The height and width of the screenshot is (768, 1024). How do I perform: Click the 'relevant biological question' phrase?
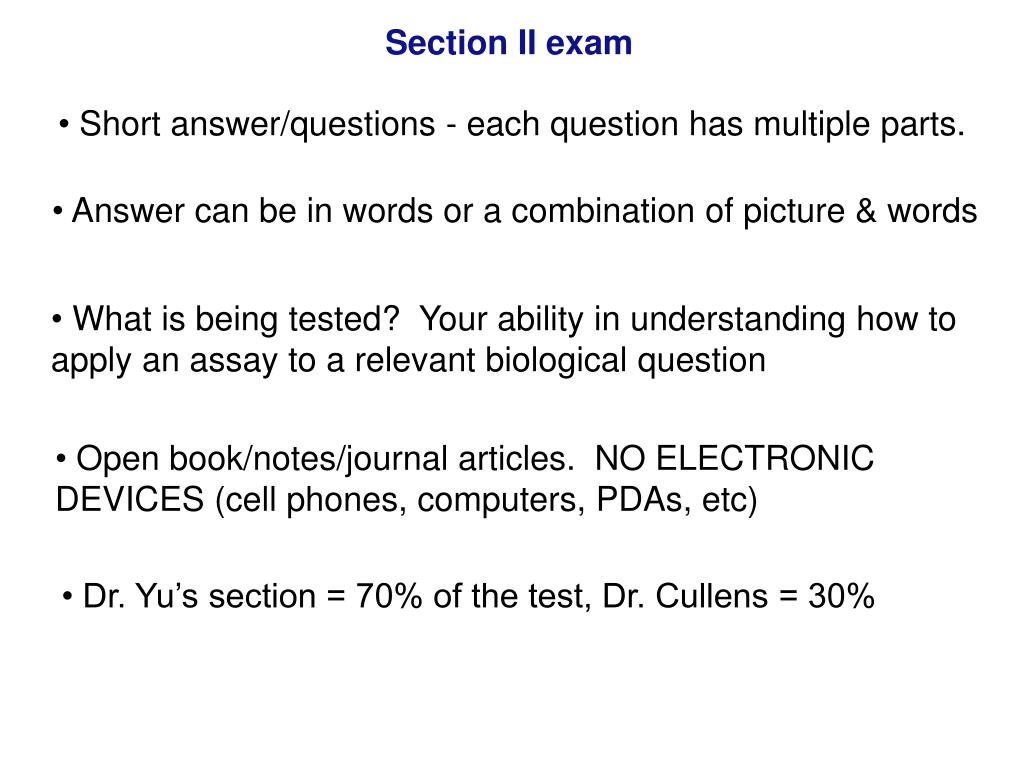tap(560, 360)
